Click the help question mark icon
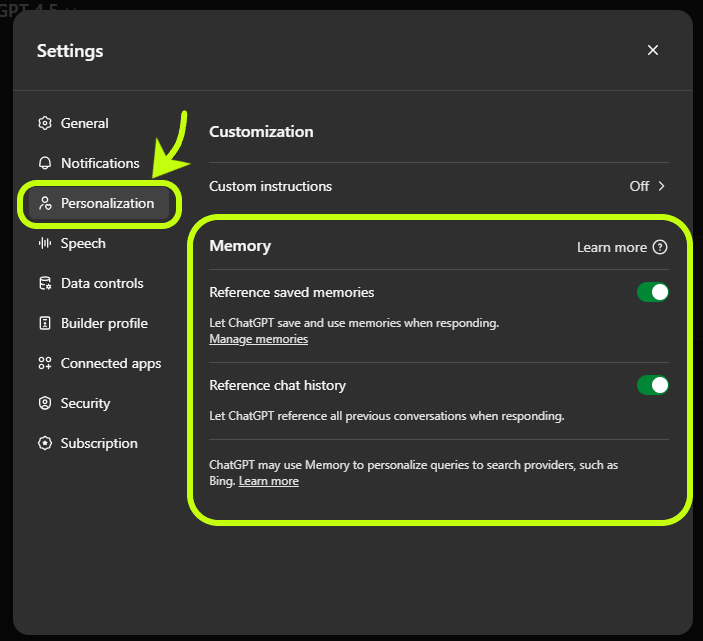703x641 pixels. point(660,247)
